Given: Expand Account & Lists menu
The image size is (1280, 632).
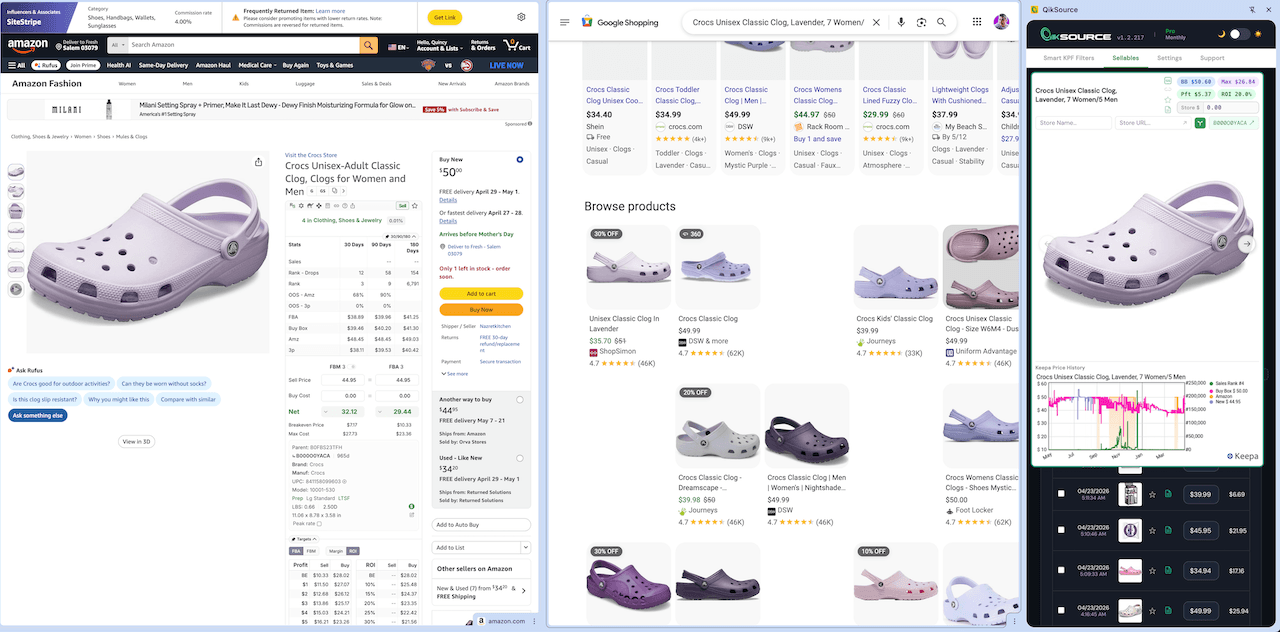Looking at the screenshot, I should point(438,45).
